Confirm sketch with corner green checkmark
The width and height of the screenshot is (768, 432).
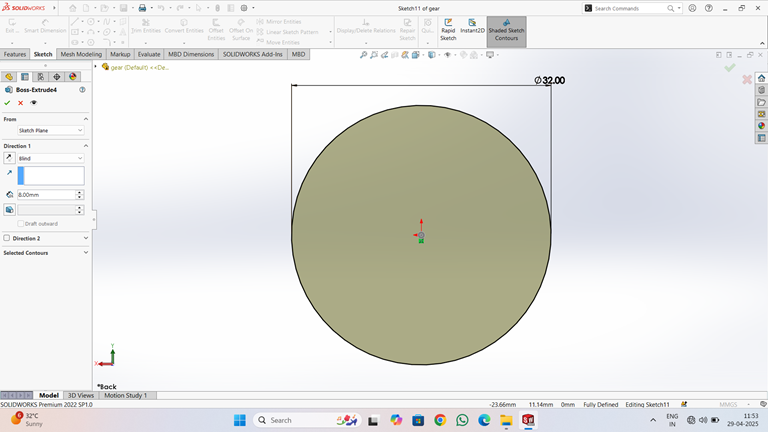tap(730, 68)
